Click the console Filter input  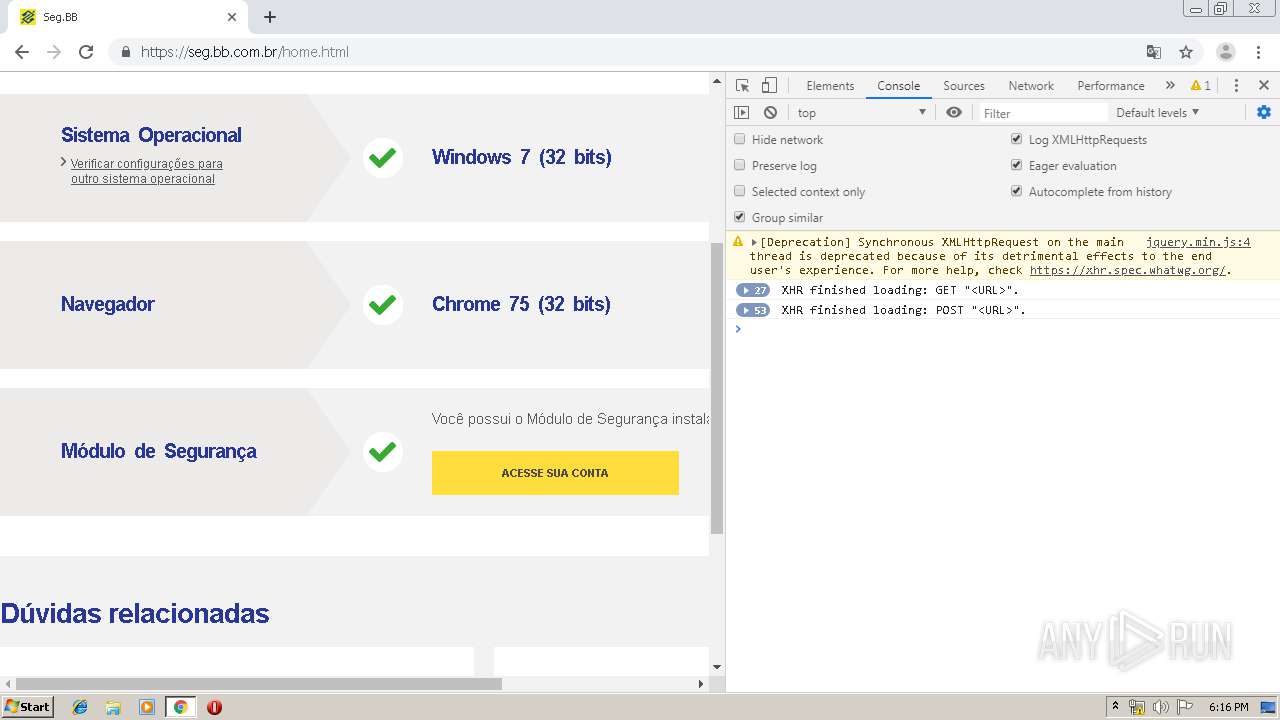tap(1043, 113)
